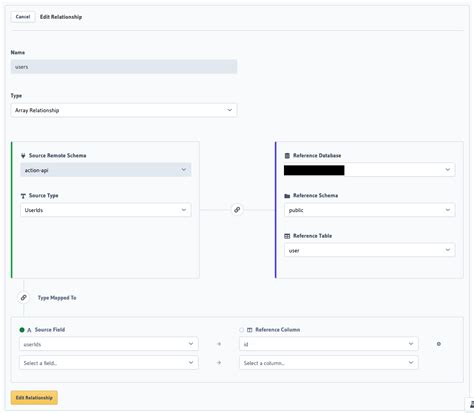474x413 pixels.
Task: Click the Reference Column indicator circle
Action: [x=241, y=330]
